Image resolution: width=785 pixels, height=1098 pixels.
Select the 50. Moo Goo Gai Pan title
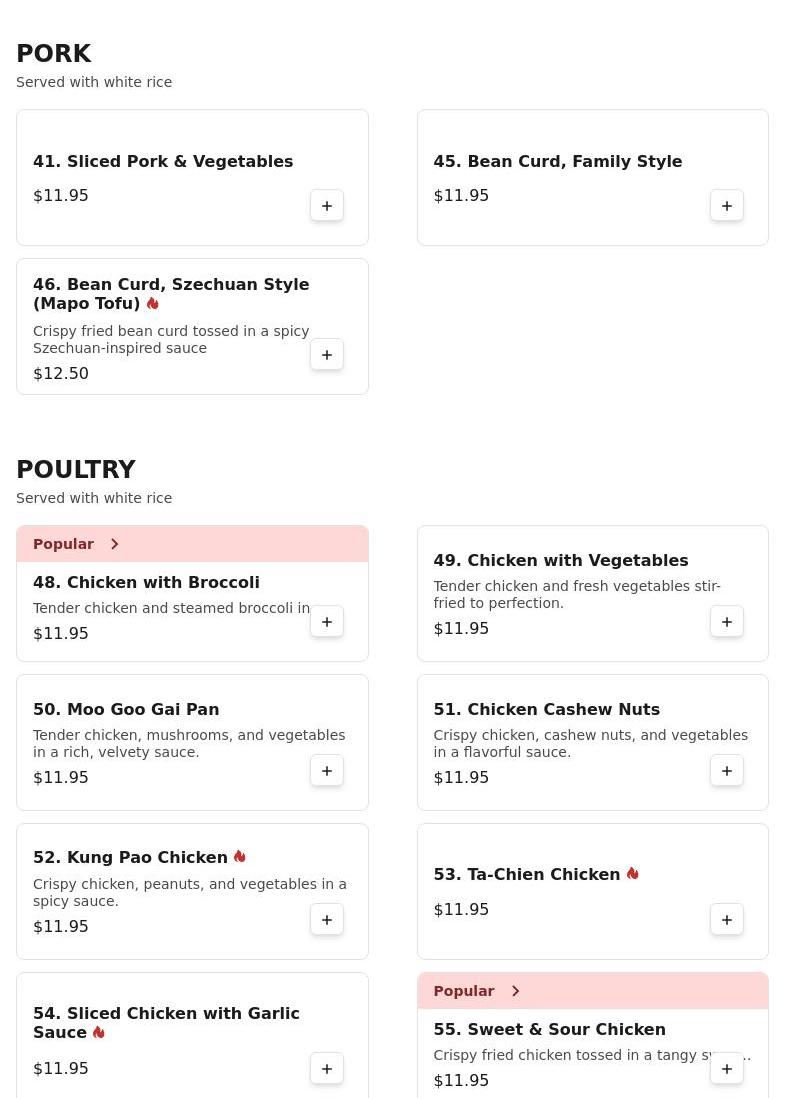click(126, 709)
